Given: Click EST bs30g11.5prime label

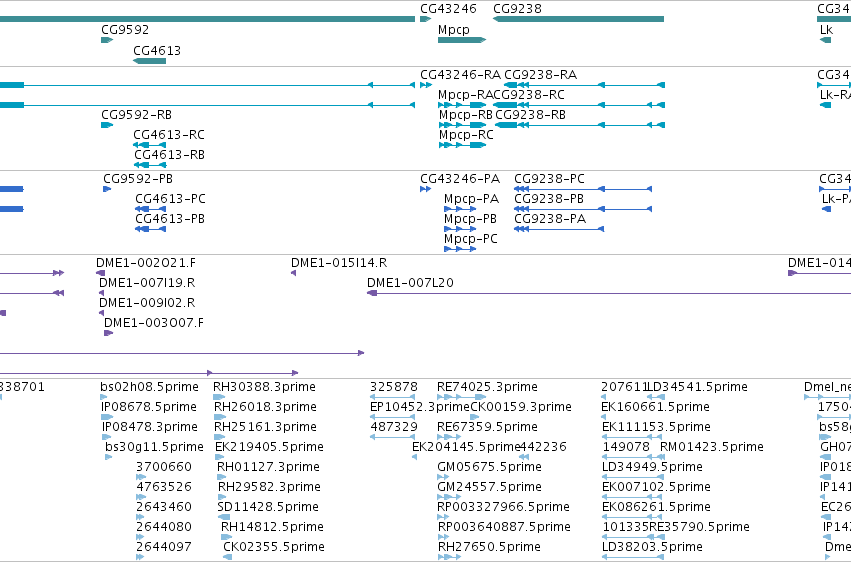Looking at the screenshot, I should click(x=154, y=448).
